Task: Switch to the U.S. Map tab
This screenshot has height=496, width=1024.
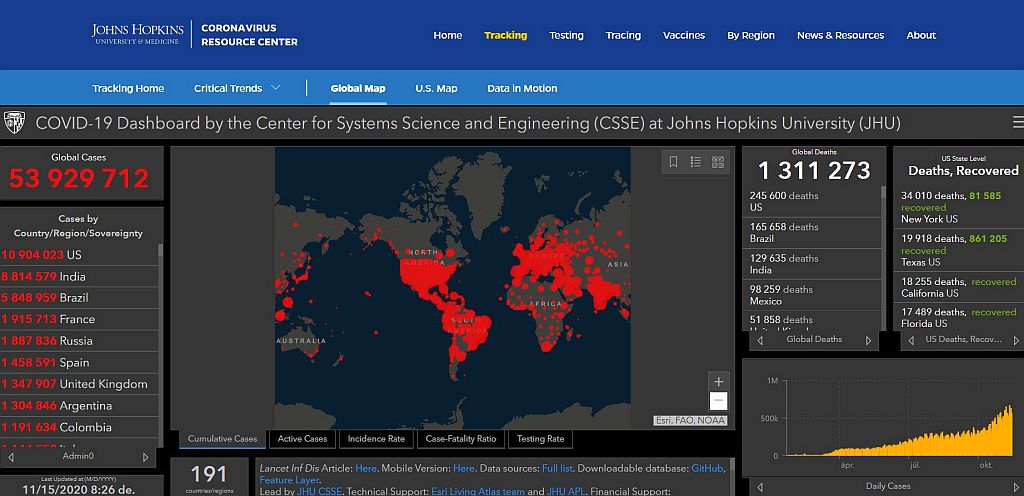Action: 436,88
